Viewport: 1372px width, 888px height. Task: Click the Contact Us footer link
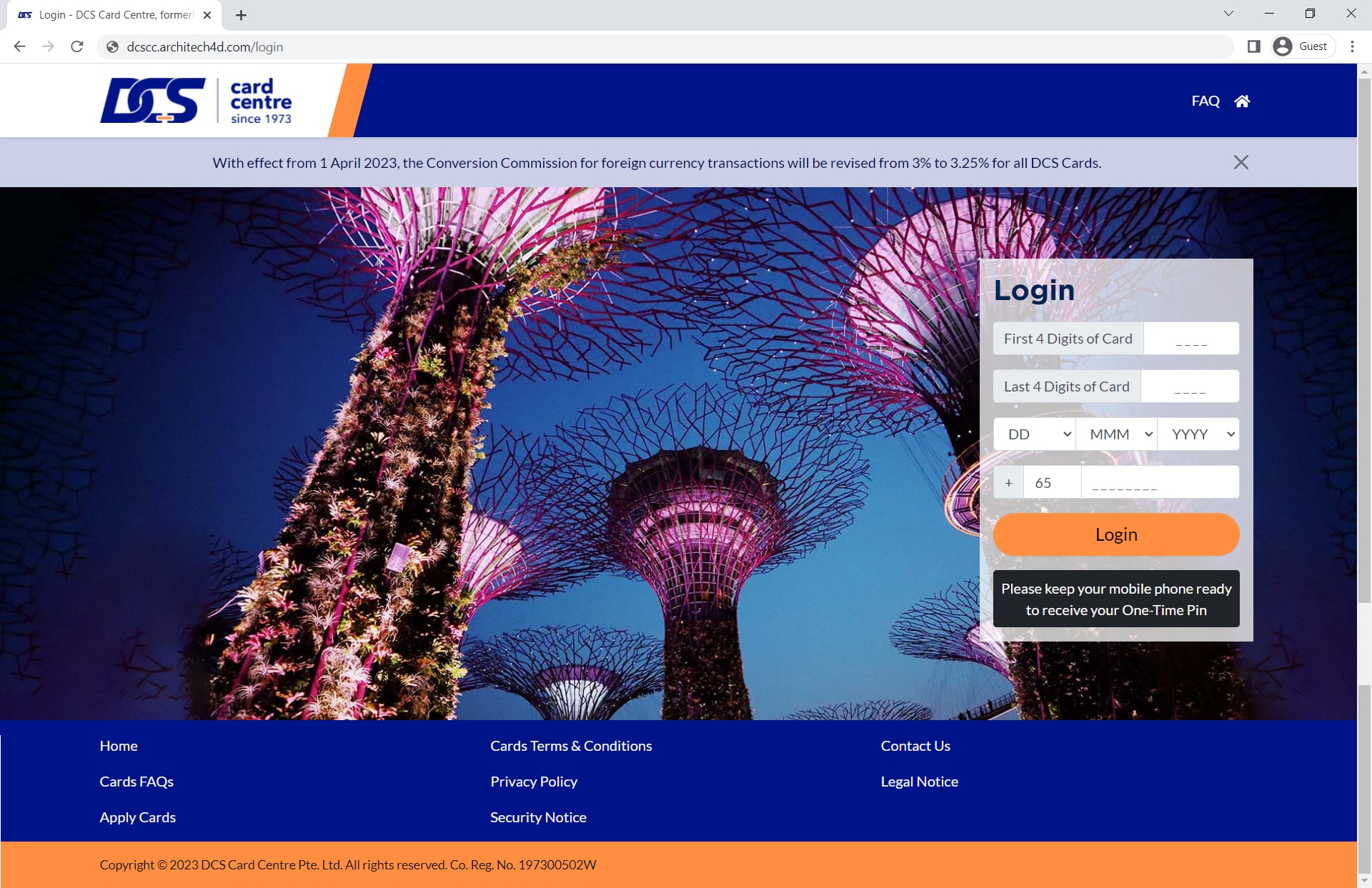coord(915,745)
